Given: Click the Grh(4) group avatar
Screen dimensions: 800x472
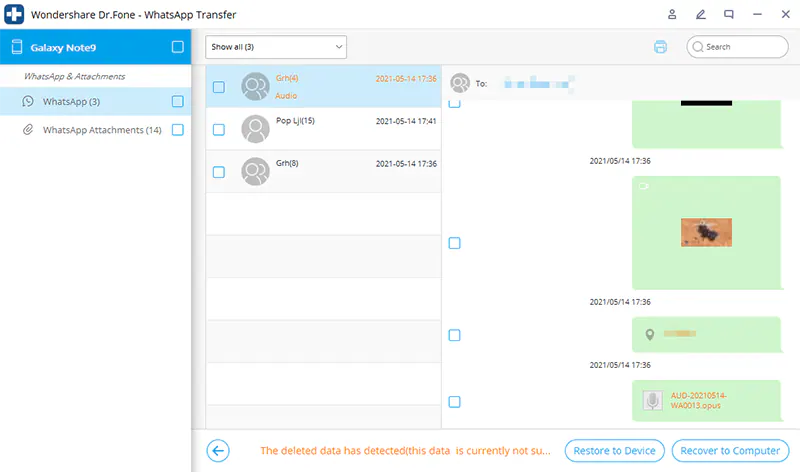Looking at the screenshot, I should tap(255, 86).
